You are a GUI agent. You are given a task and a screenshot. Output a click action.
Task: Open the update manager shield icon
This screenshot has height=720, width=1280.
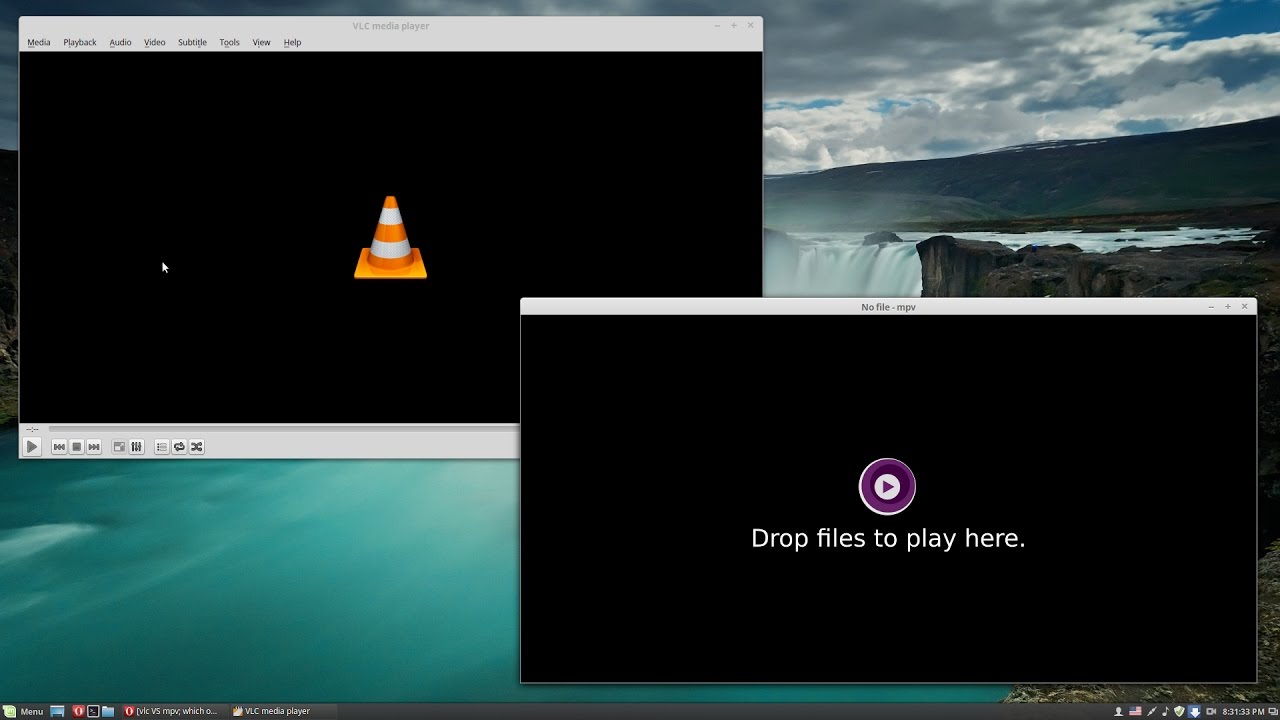pos(1179,711)
